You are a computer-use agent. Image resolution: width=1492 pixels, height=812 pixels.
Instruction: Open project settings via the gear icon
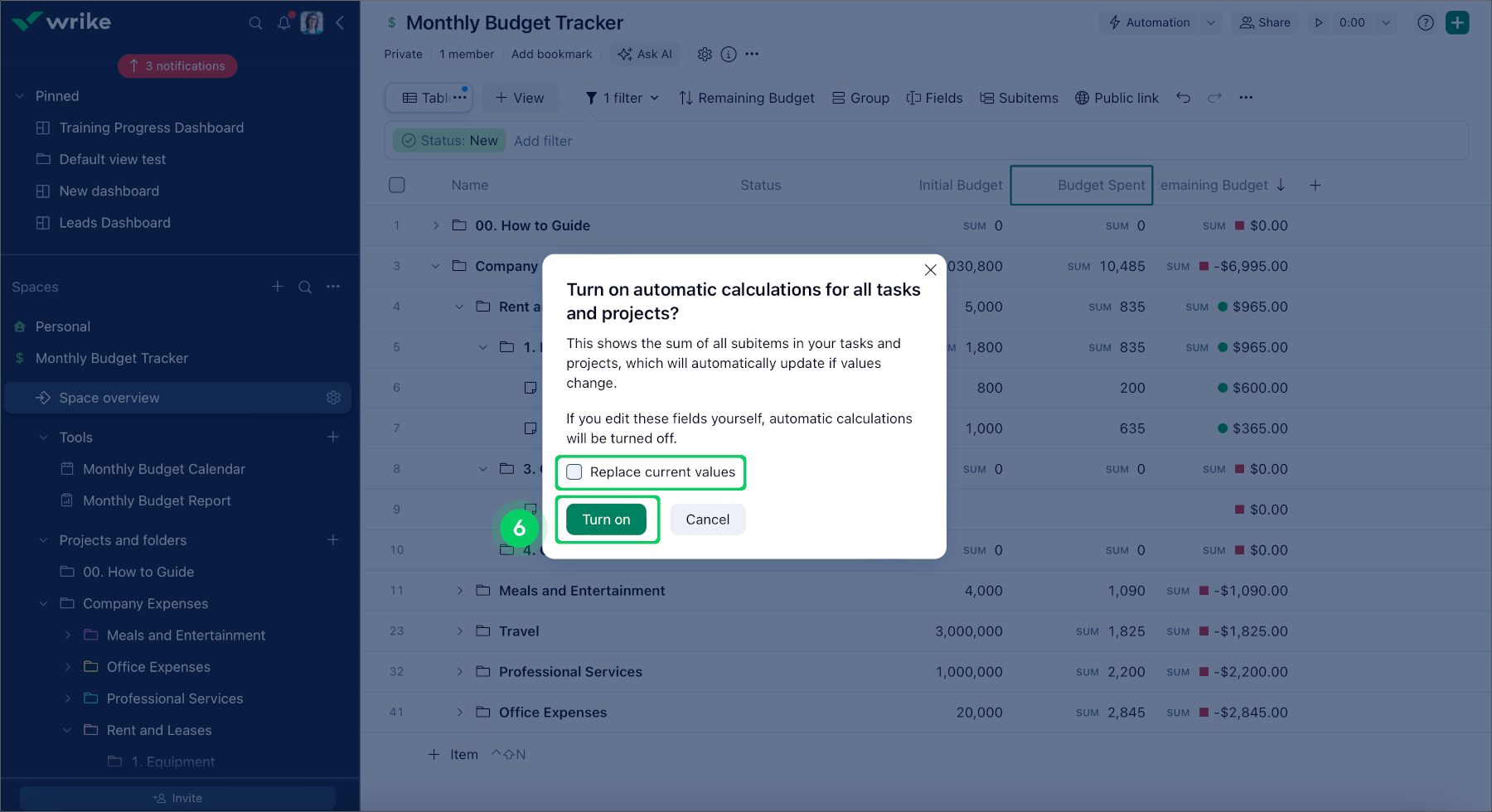705,54
